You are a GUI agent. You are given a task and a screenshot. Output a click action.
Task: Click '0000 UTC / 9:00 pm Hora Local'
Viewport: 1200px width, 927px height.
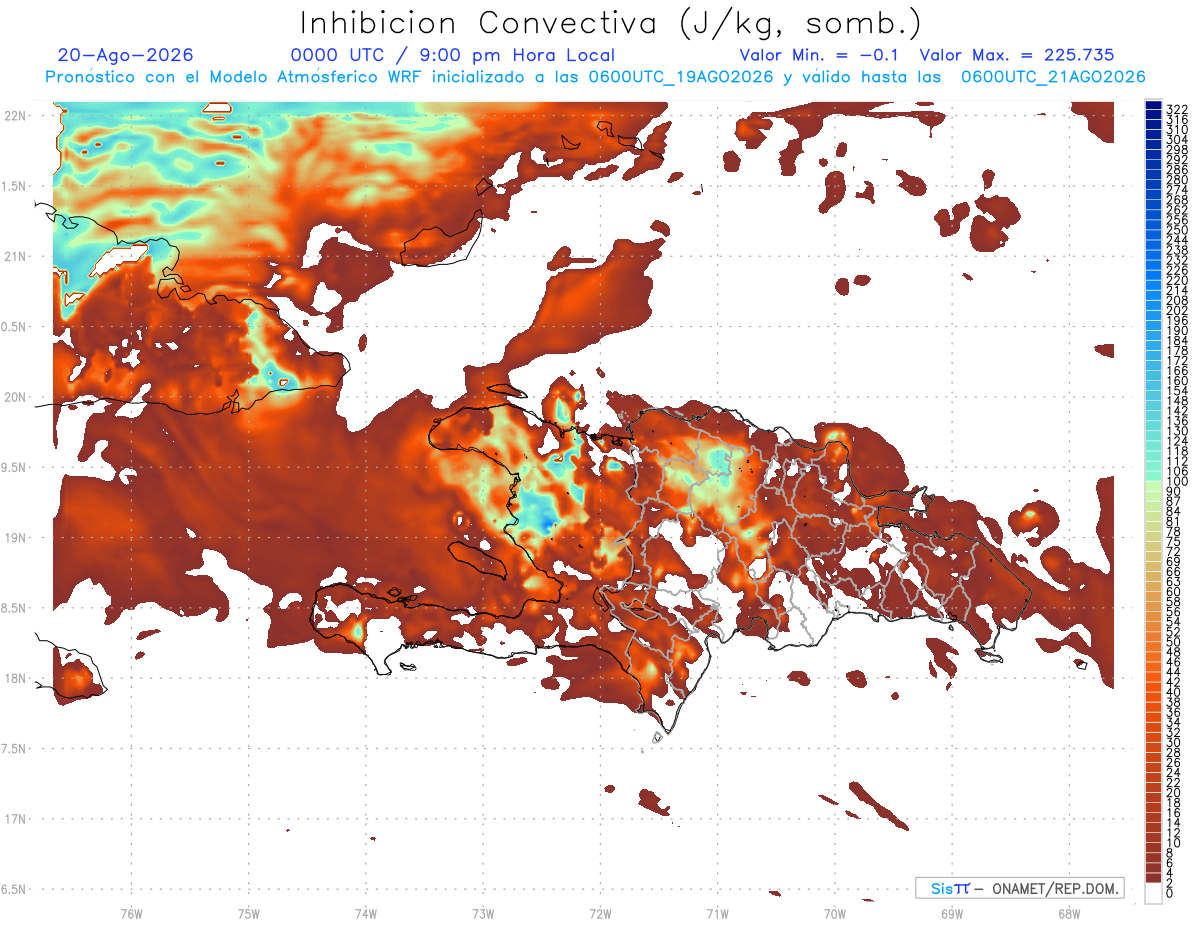click(453, 55)
